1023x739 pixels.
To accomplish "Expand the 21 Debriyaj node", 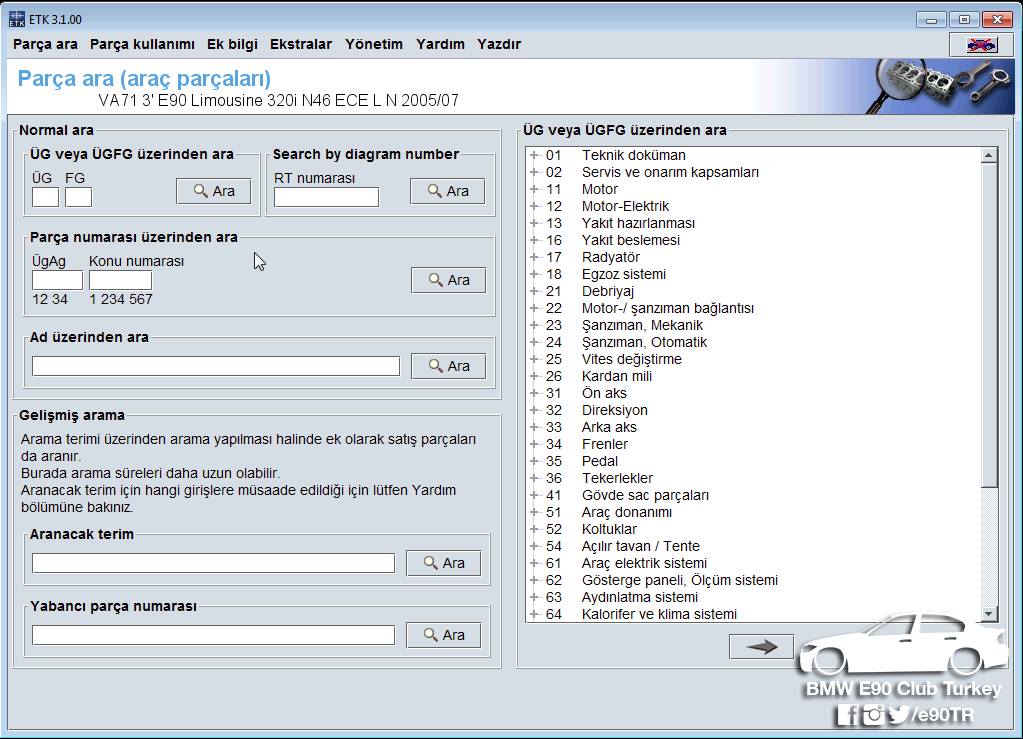I will (x=534, y=291).
